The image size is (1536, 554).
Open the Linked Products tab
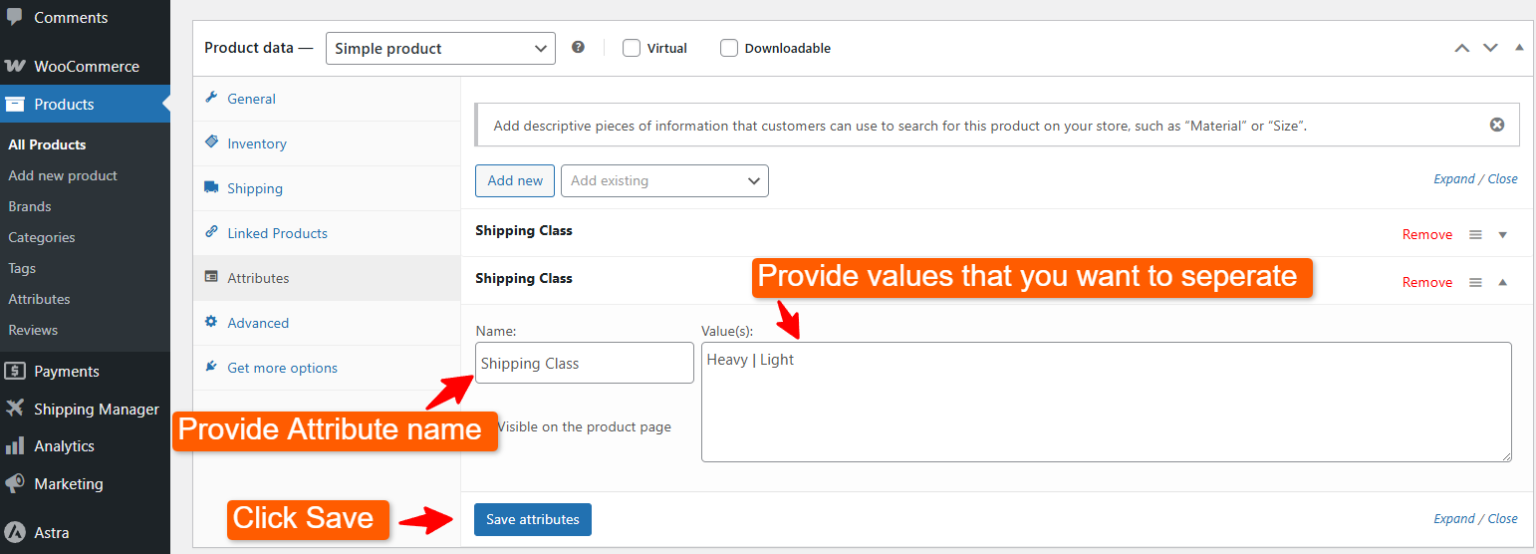tap(277, 233)
